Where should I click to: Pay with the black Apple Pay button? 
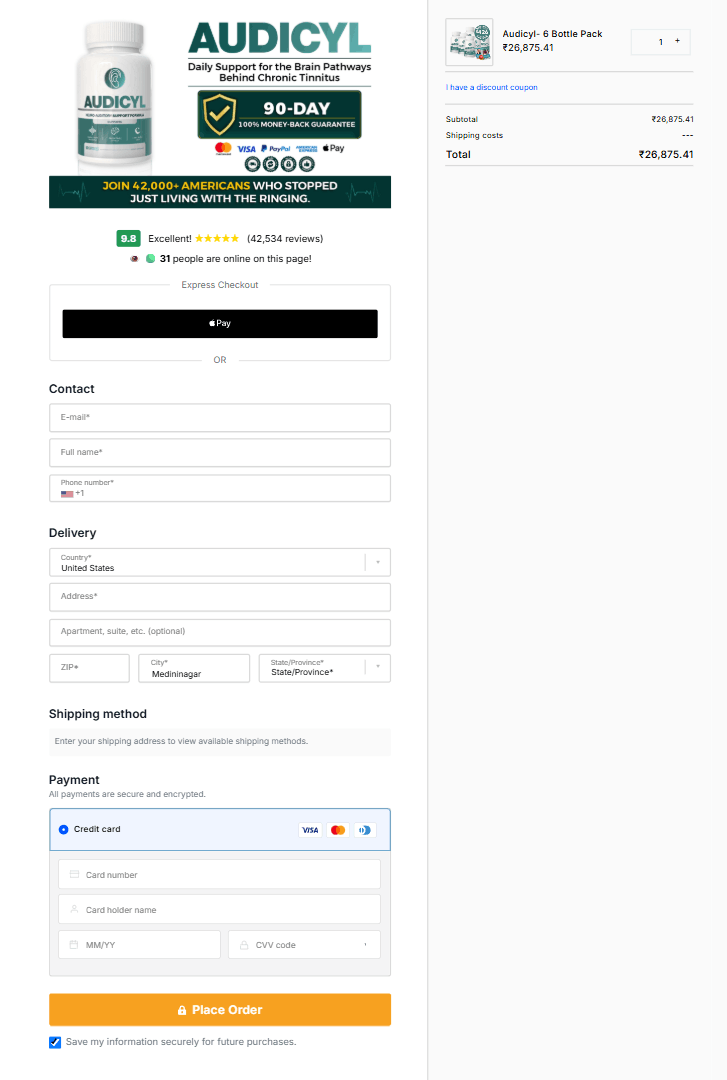click(220, 324)
